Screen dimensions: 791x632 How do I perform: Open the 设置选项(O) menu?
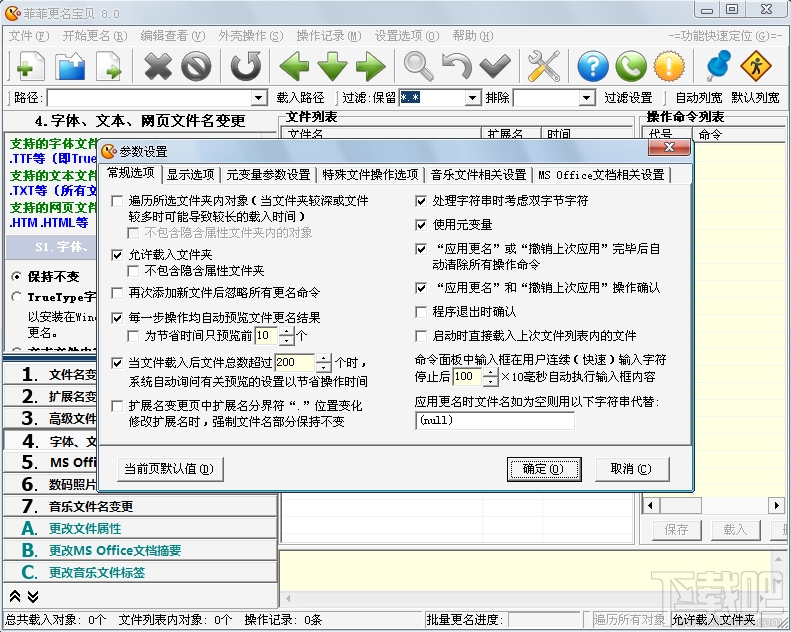[407, 36]
